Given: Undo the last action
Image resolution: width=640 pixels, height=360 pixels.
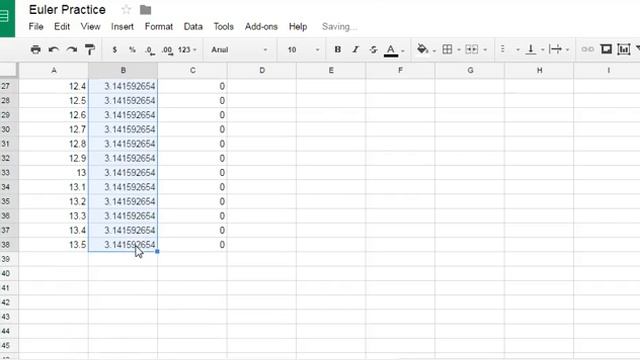Looking at the screenshot, I should 53,49.
